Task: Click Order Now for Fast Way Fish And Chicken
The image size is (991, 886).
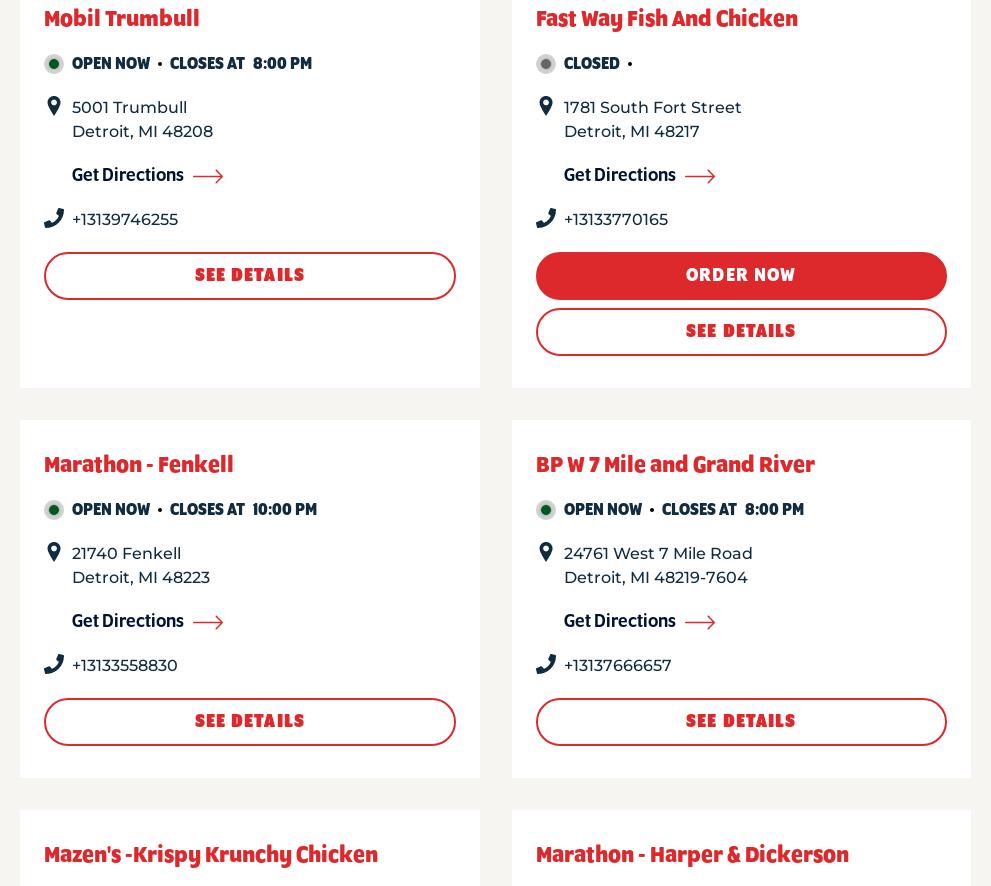Action: pos(741,276)
